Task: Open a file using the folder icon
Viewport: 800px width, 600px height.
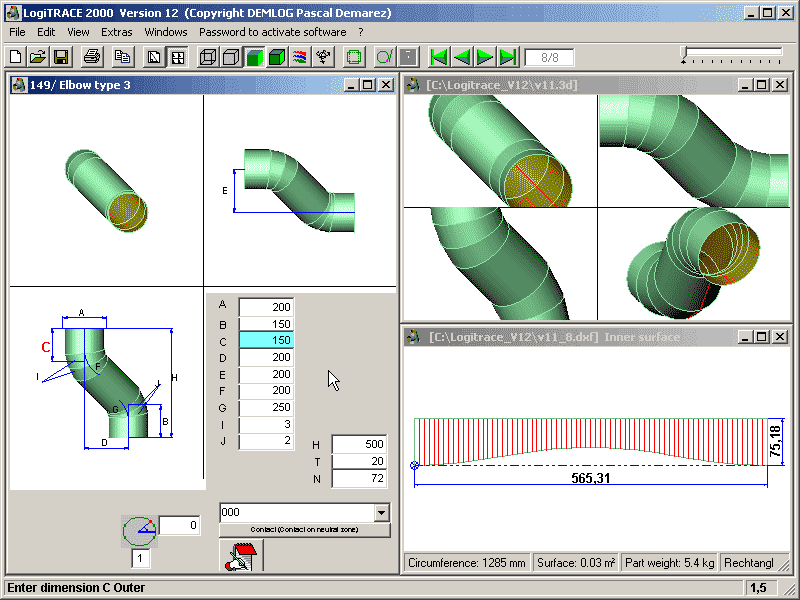Action: point(38,57)
